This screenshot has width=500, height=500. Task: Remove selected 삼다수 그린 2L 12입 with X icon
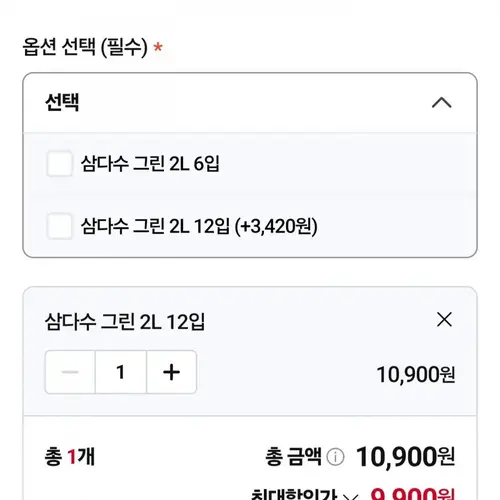(x=444, y=320)
